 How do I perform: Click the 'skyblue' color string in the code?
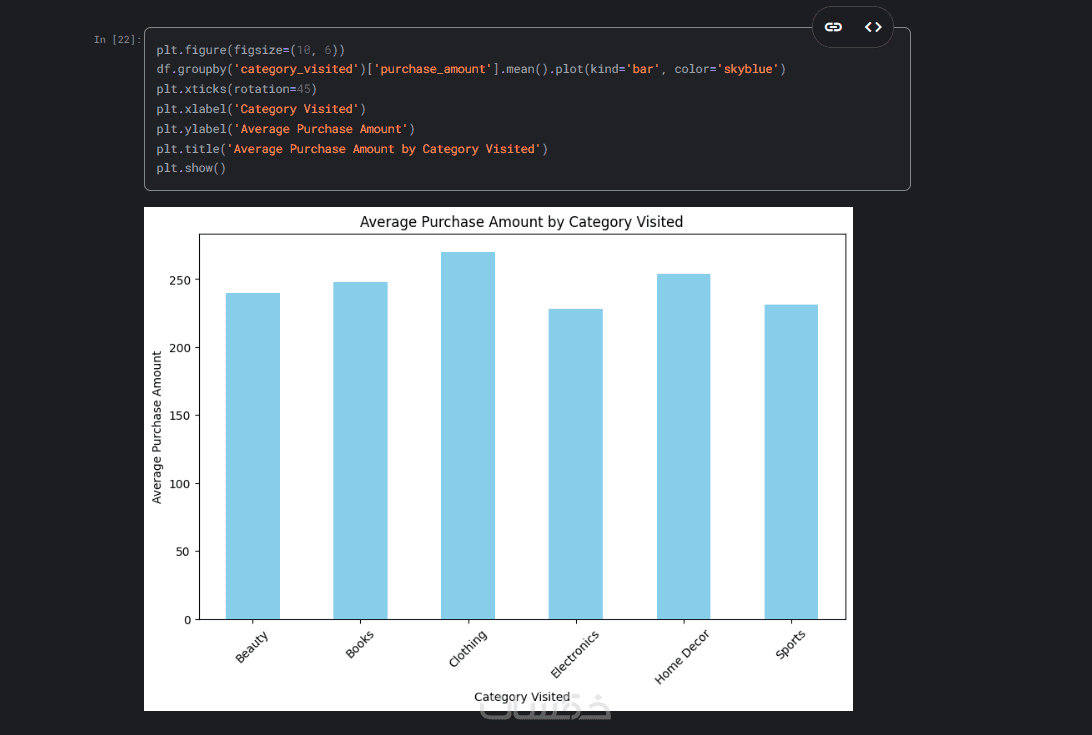coord(747,69)
